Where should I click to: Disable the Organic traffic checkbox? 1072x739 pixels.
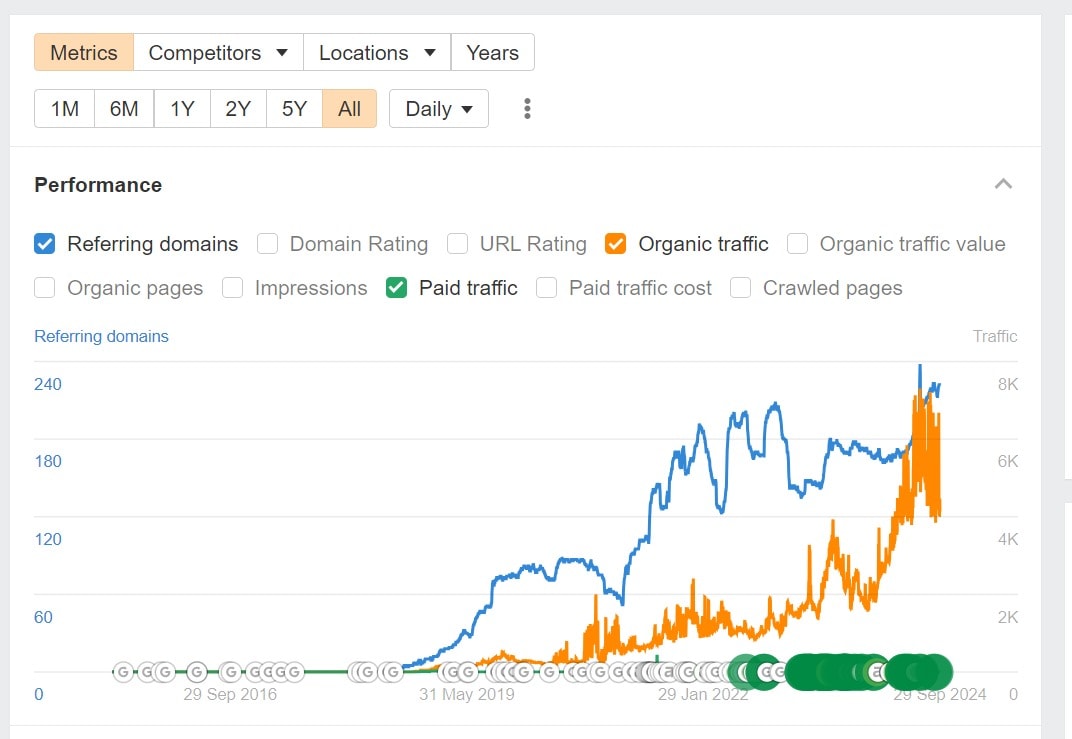tap(616, 244)
